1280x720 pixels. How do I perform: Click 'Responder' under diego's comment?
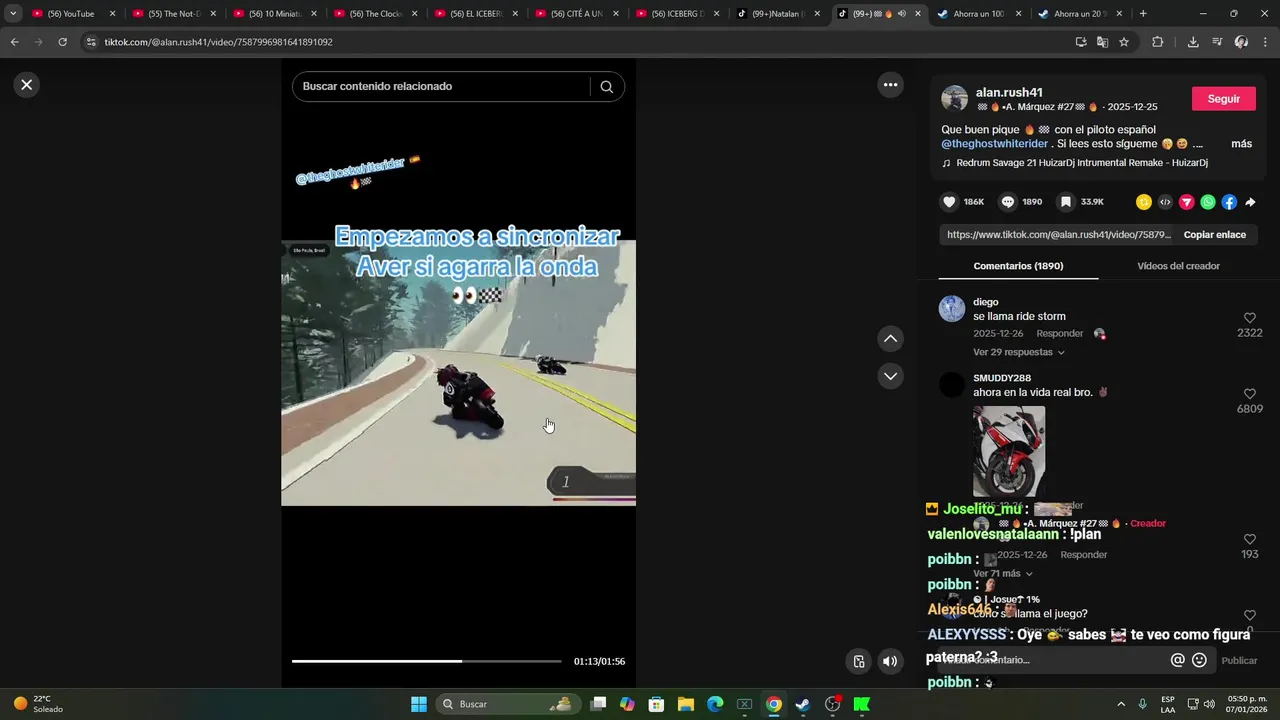[x=1060, y=333]
